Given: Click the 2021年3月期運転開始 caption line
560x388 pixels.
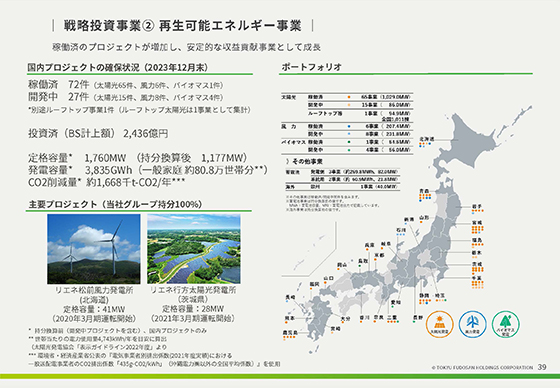Looking at the screenshot, I should click(193, 318).
